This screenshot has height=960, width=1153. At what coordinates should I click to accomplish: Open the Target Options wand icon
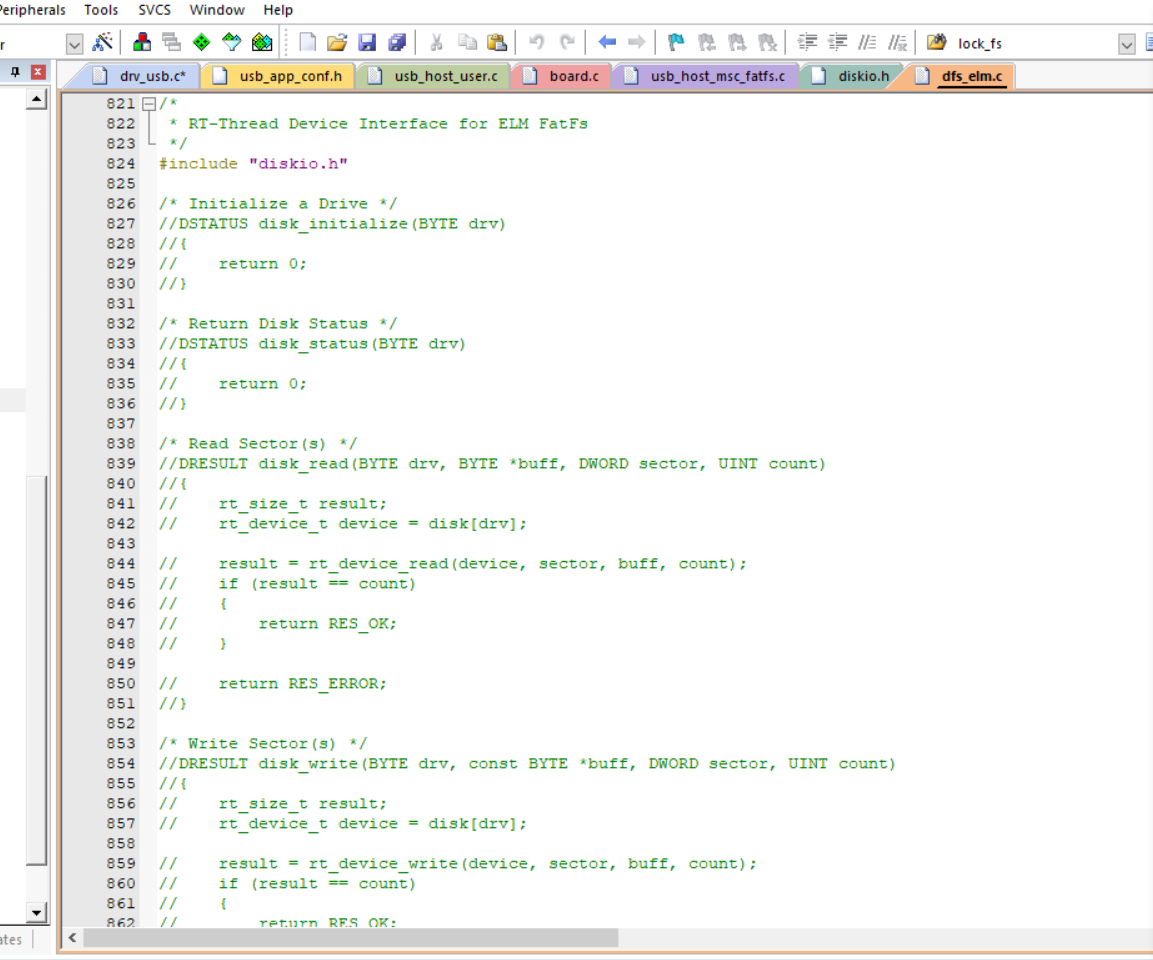102,43
